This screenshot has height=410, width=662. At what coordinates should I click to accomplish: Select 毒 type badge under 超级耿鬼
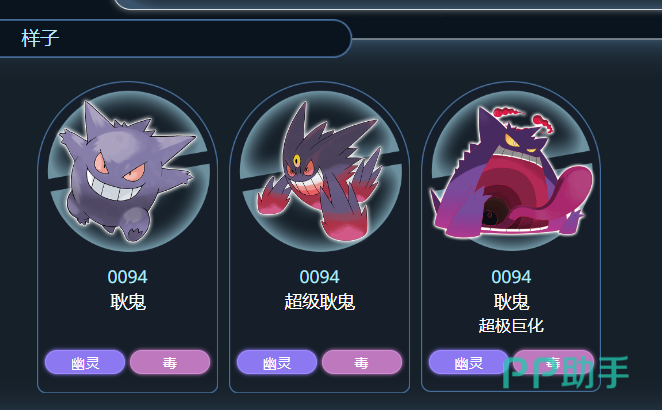pos(362,362)
